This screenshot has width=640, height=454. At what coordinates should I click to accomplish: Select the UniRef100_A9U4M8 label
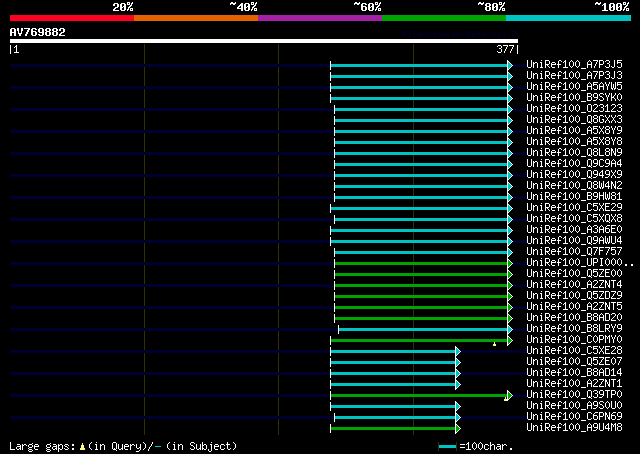(574, 428)
